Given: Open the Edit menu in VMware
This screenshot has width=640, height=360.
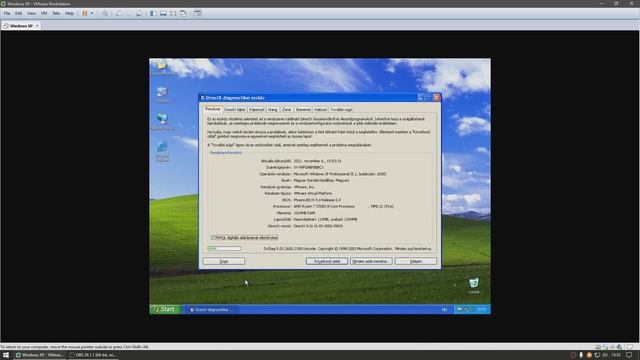Looking at the screenshot, I should coord(18,13).
